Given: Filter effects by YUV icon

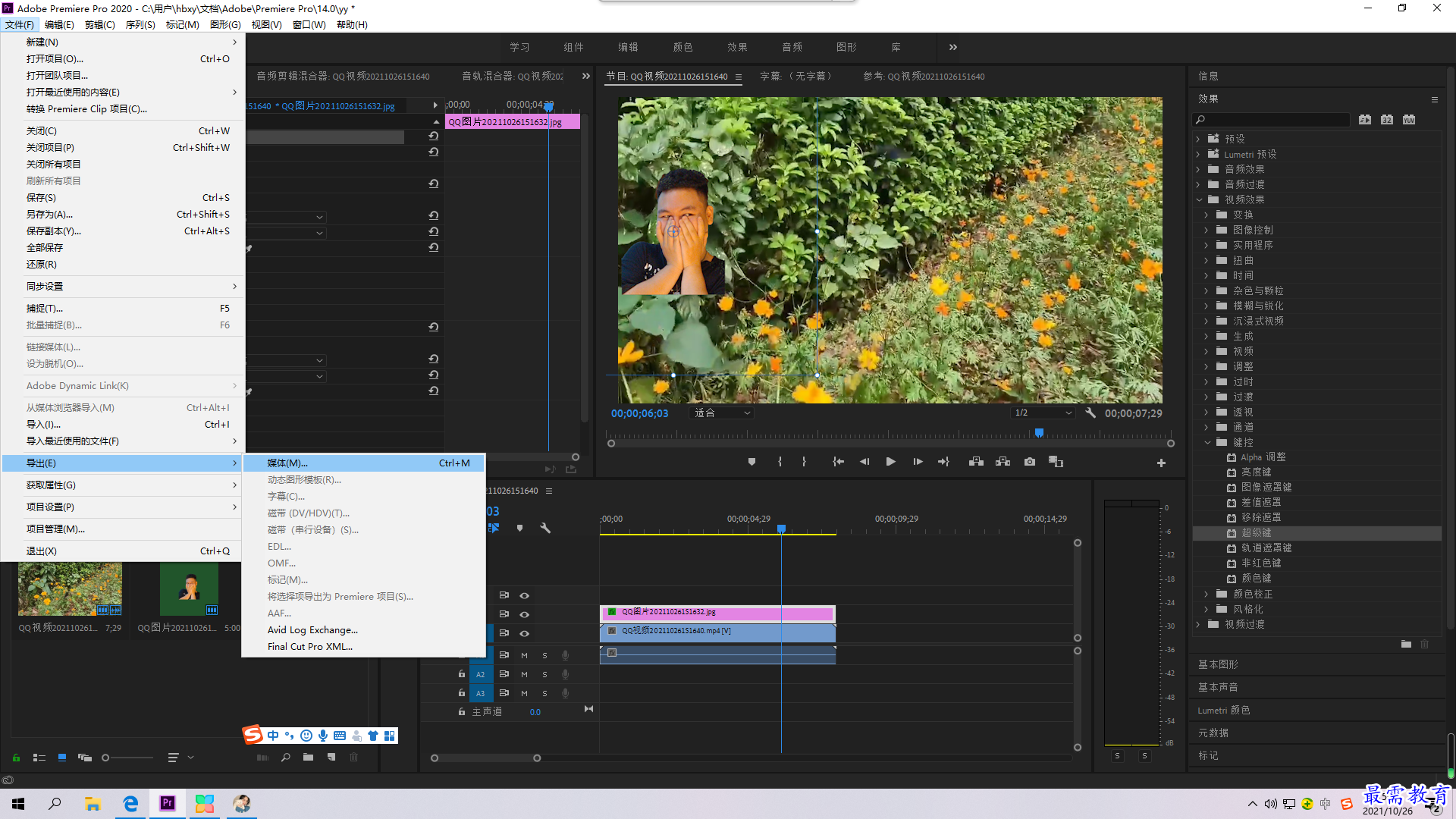Looking at the screenshot, I should (x=1409, y=120).
